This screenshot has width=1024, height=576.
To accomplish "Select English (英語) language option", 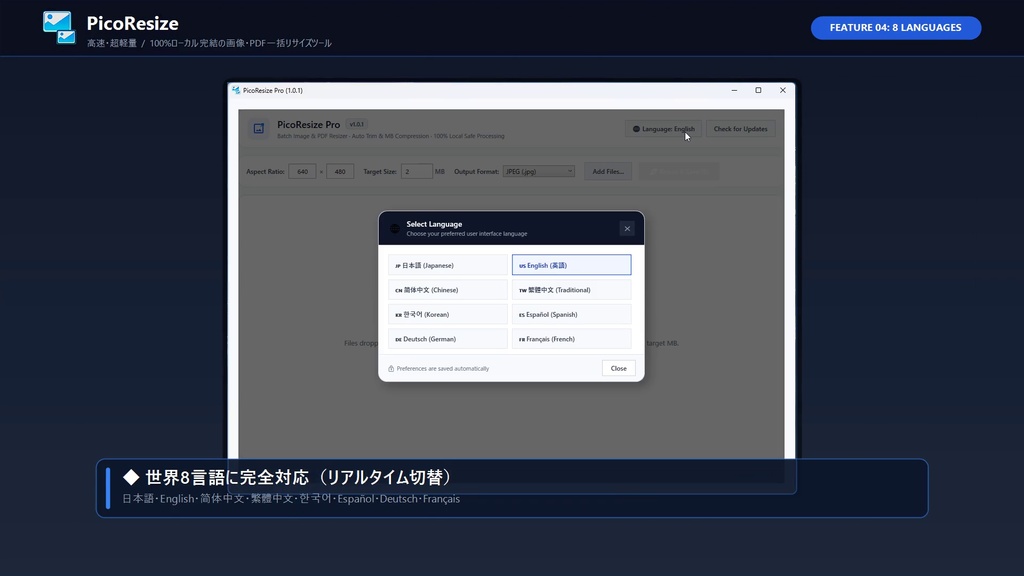I will pyautogui.click(x=571, y=265).
